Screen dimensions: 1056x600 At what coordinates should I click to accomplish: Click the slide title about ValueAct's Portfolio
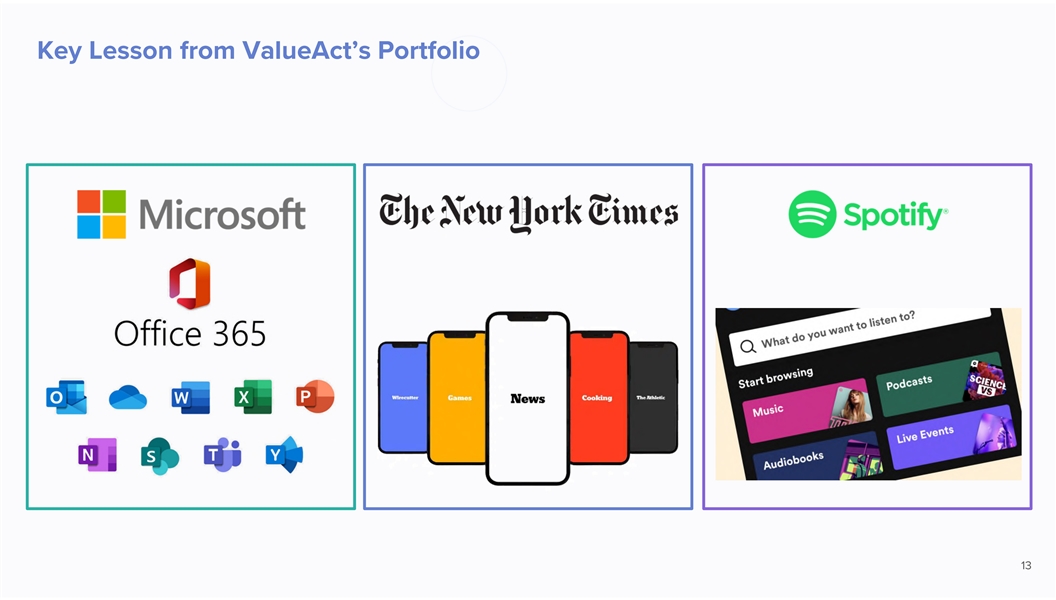coord(258,50)
